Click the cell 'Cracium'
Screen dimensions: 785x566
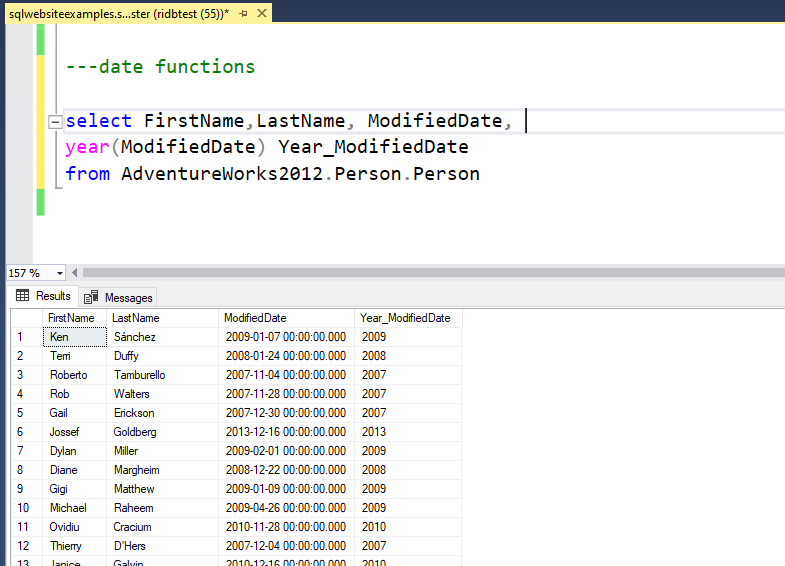click(x=163, y=527)
